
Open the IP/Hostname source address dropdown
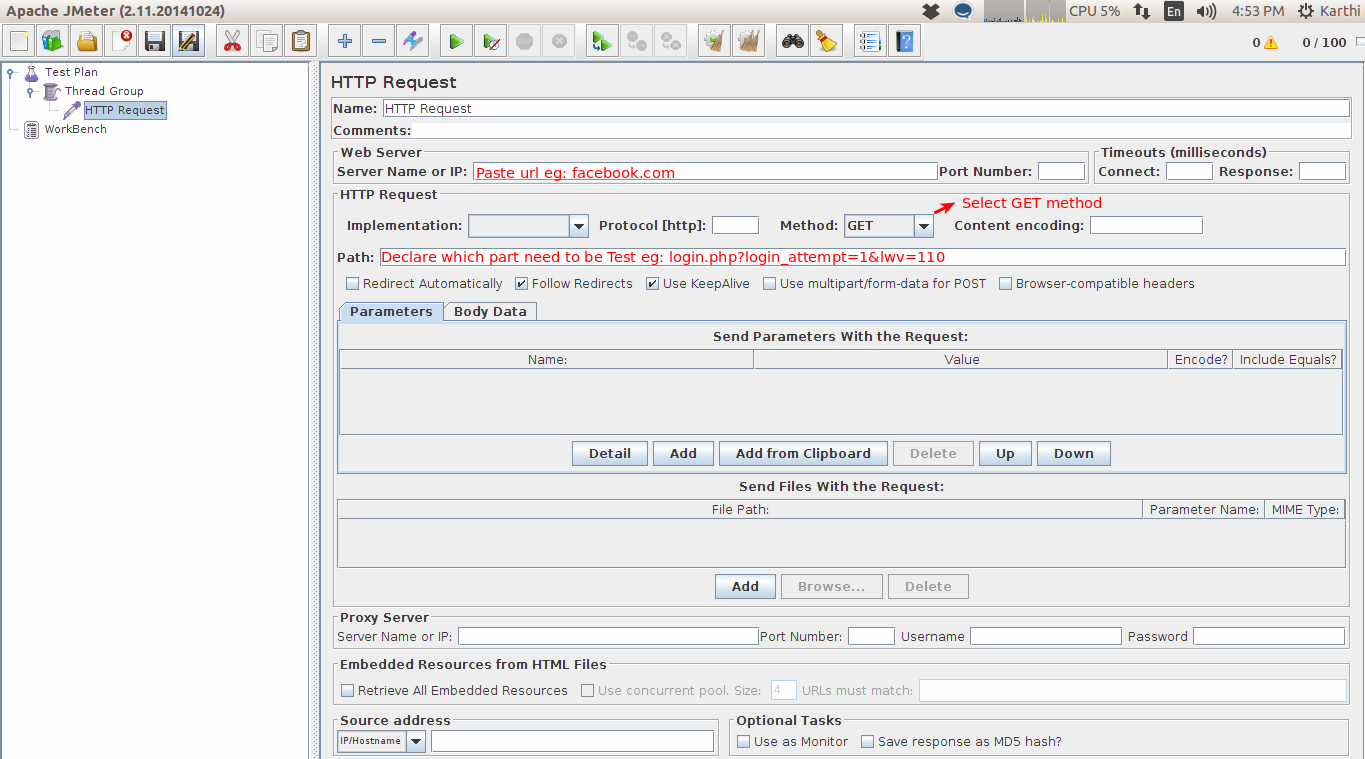tap(415, 742)
